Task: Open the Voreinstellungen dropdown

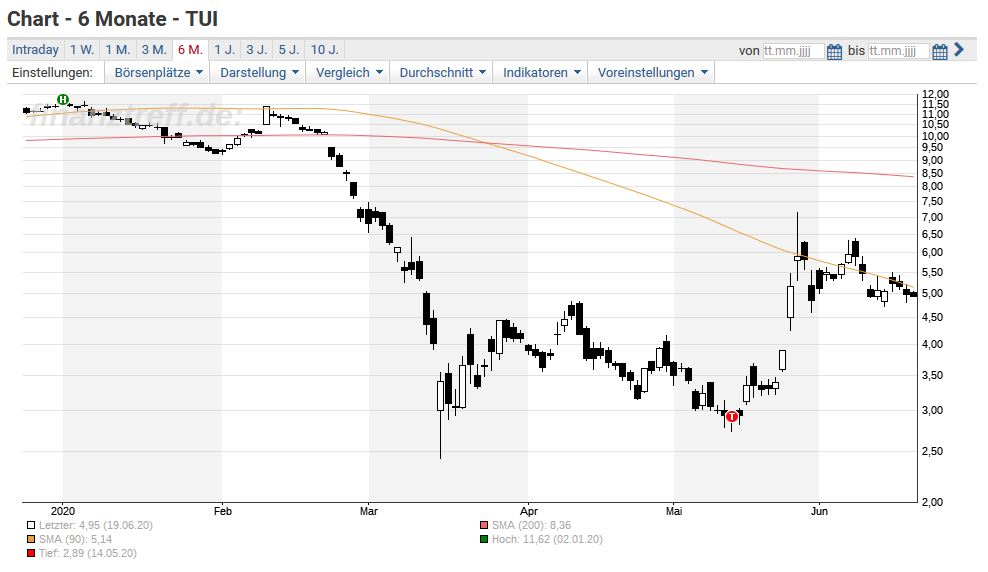Action: tap(652, 72)
